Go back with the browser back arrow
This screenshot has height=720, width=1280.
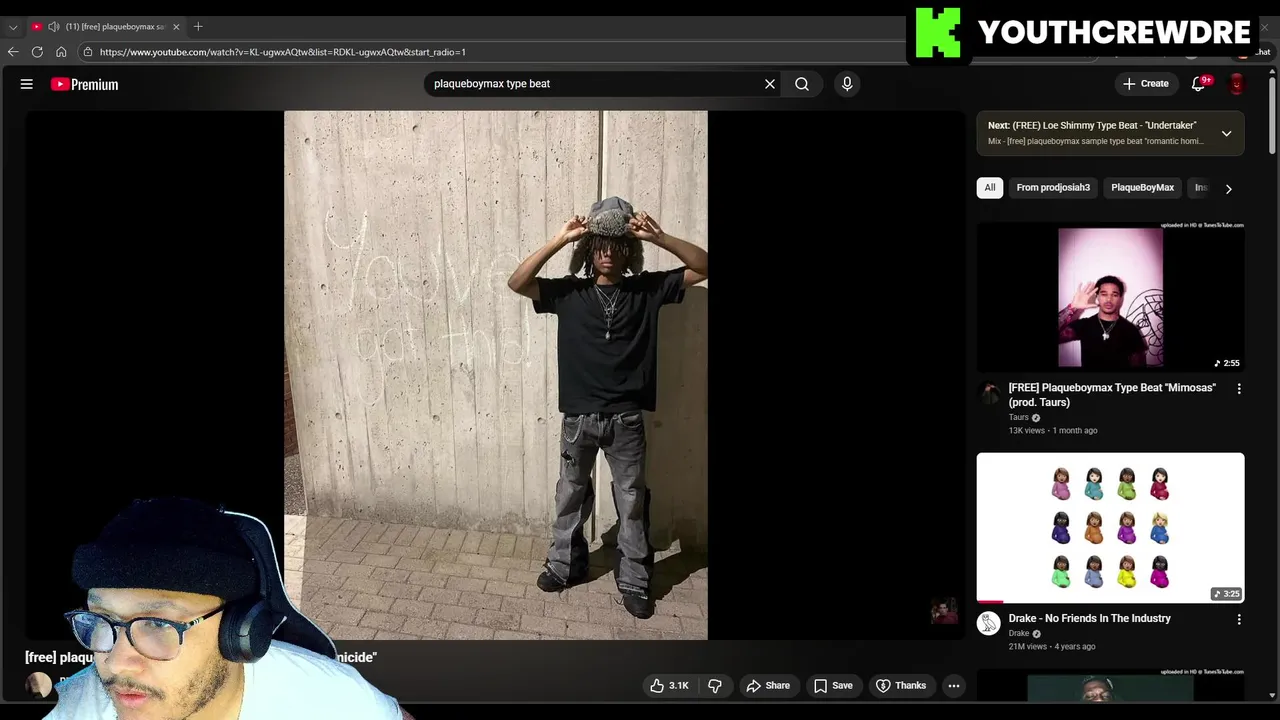[13, 52]
